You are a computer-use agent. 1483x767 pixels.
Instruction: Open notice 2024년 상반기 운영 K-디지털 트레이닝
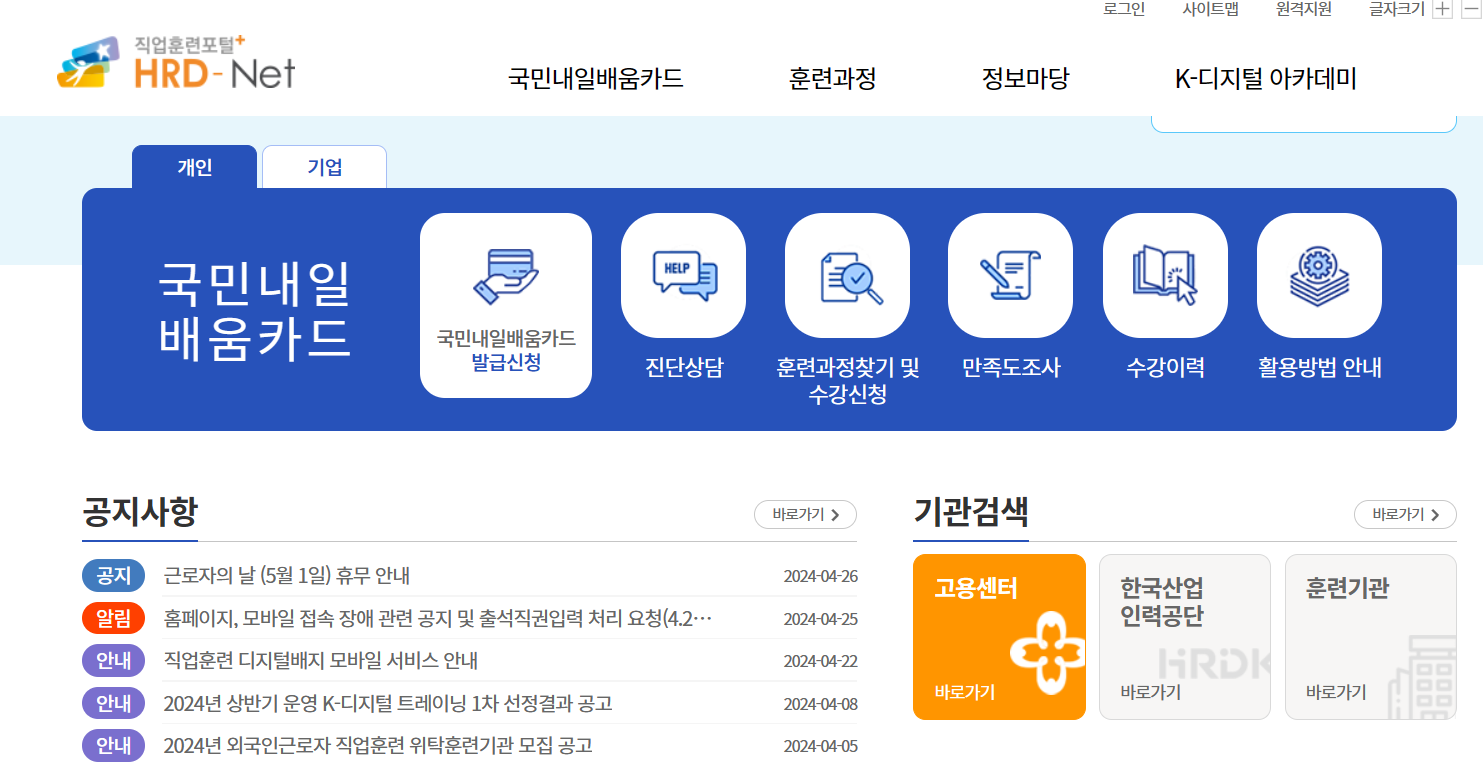point(388,704)
